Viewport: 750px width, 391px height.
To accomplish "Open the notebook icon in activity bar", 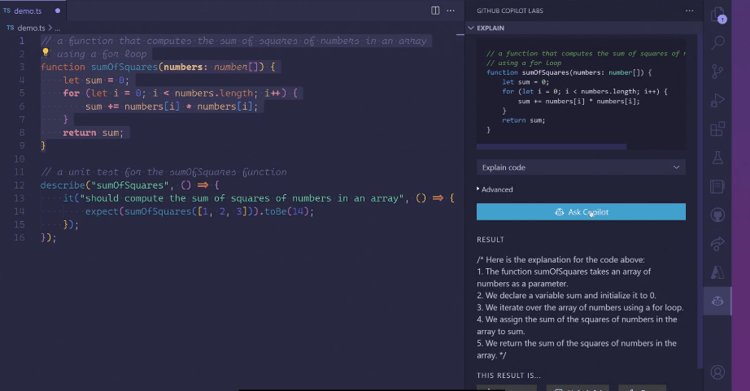I will tap(717, 186).
